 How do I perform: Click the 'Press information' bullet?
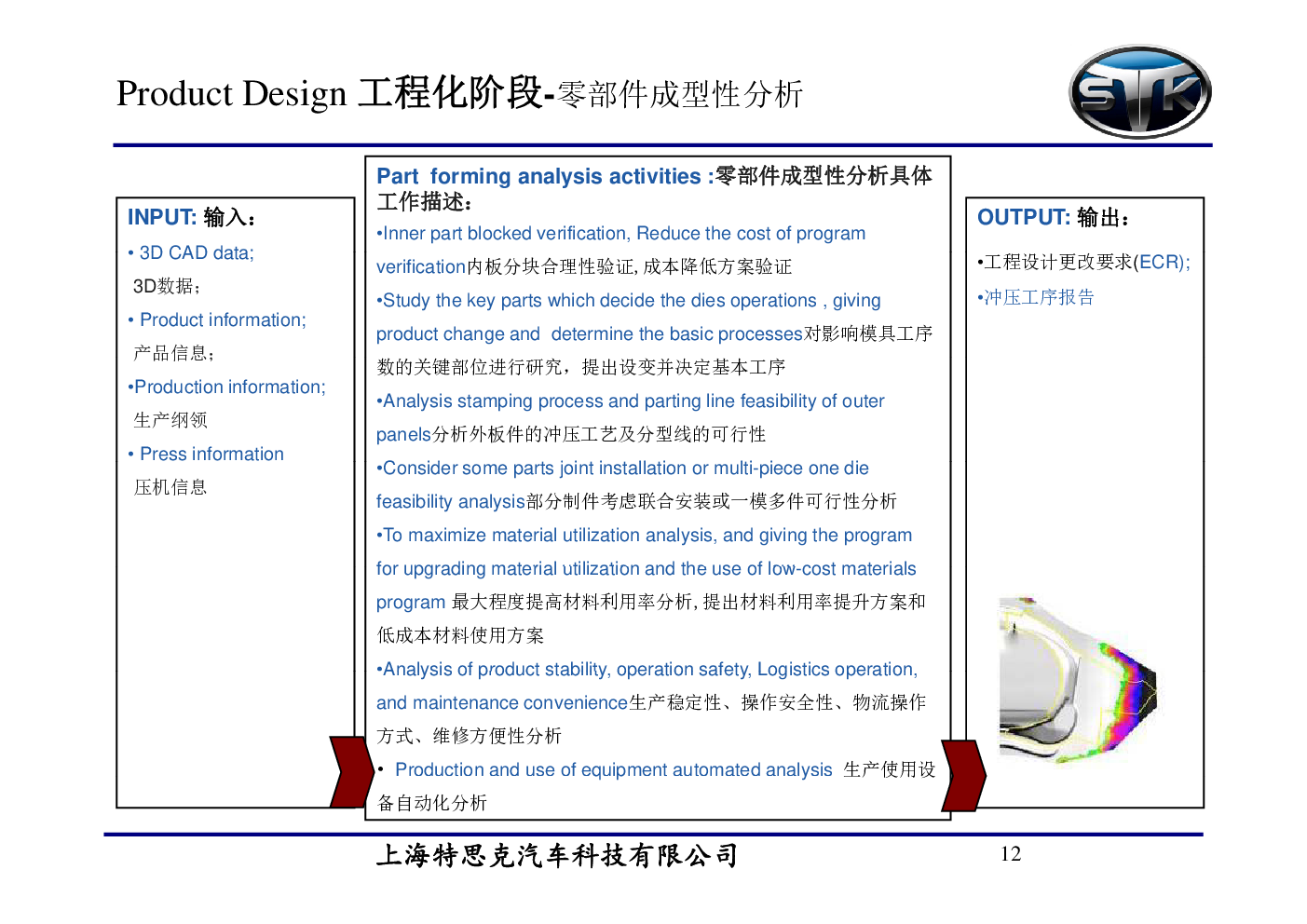(x=206, y=454)
